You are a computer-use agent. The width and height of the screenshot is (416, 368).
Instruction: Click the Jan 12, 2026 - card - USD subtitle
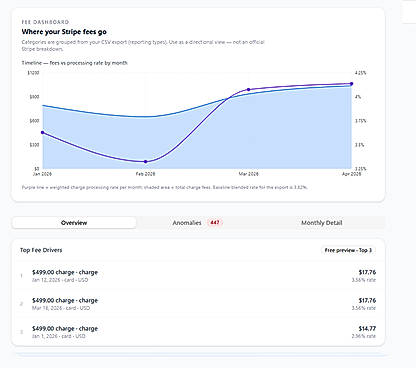click(x=60, y=280)
